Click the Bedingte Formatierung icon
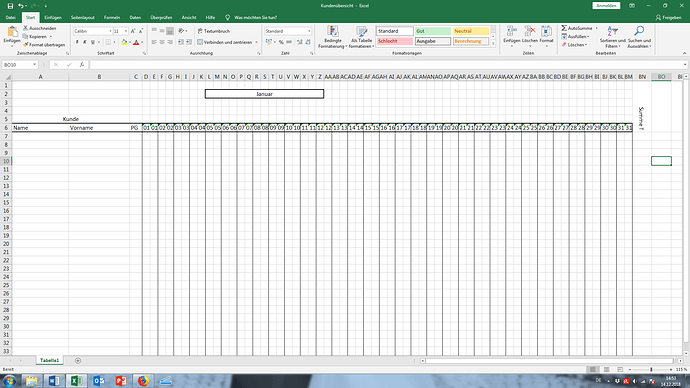 333,32
